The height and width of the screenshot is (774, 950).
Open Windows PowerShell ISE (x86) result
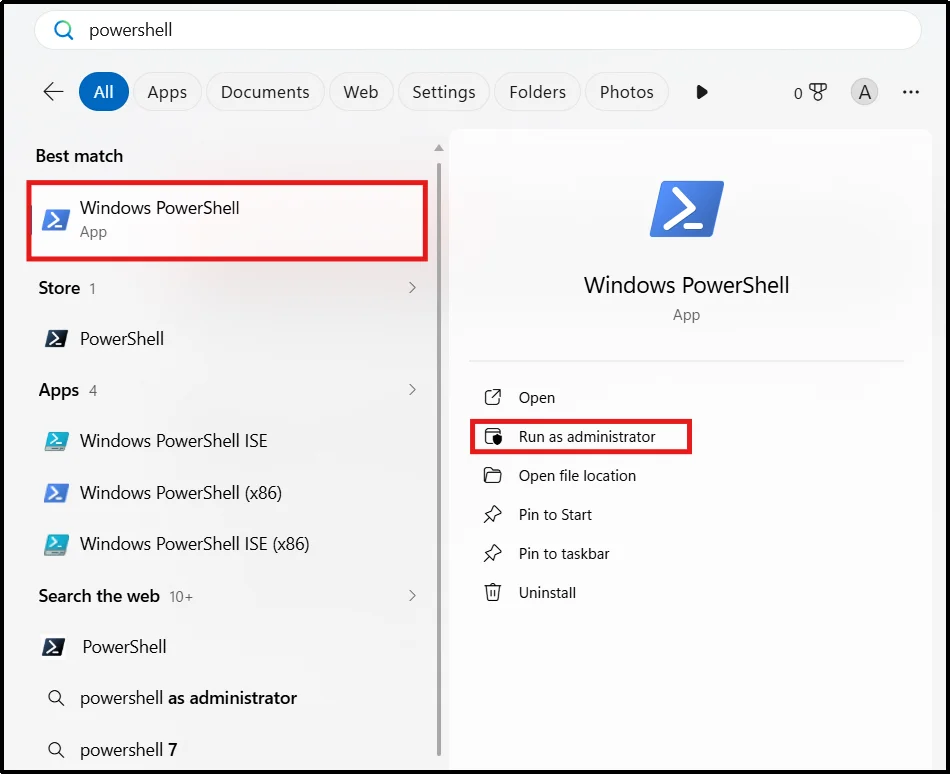click(227, 544)
